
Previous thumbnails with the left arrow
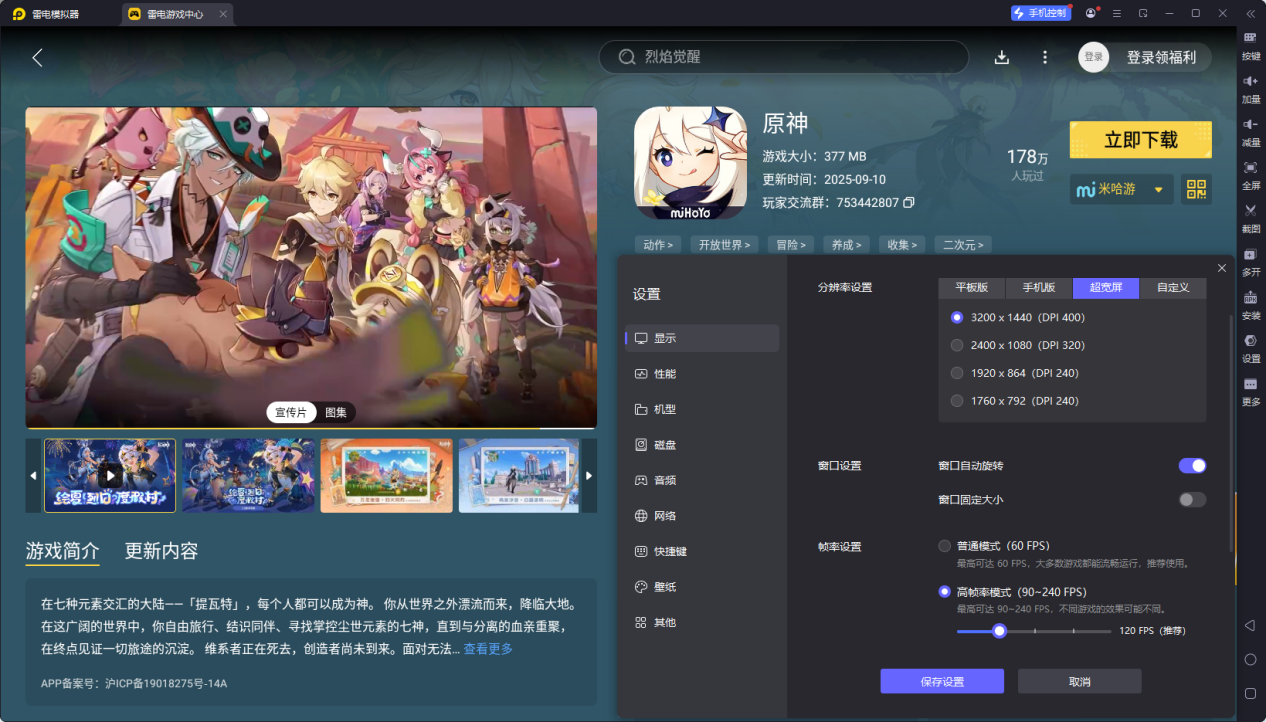(33, 475)
